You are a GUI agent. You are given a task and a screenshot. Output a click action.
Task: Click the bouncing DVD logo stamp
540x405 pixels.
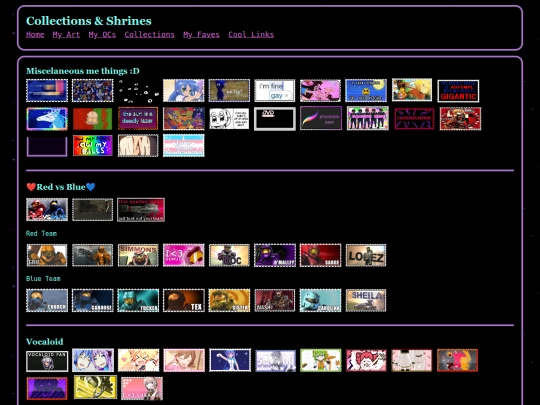(274, 119)
